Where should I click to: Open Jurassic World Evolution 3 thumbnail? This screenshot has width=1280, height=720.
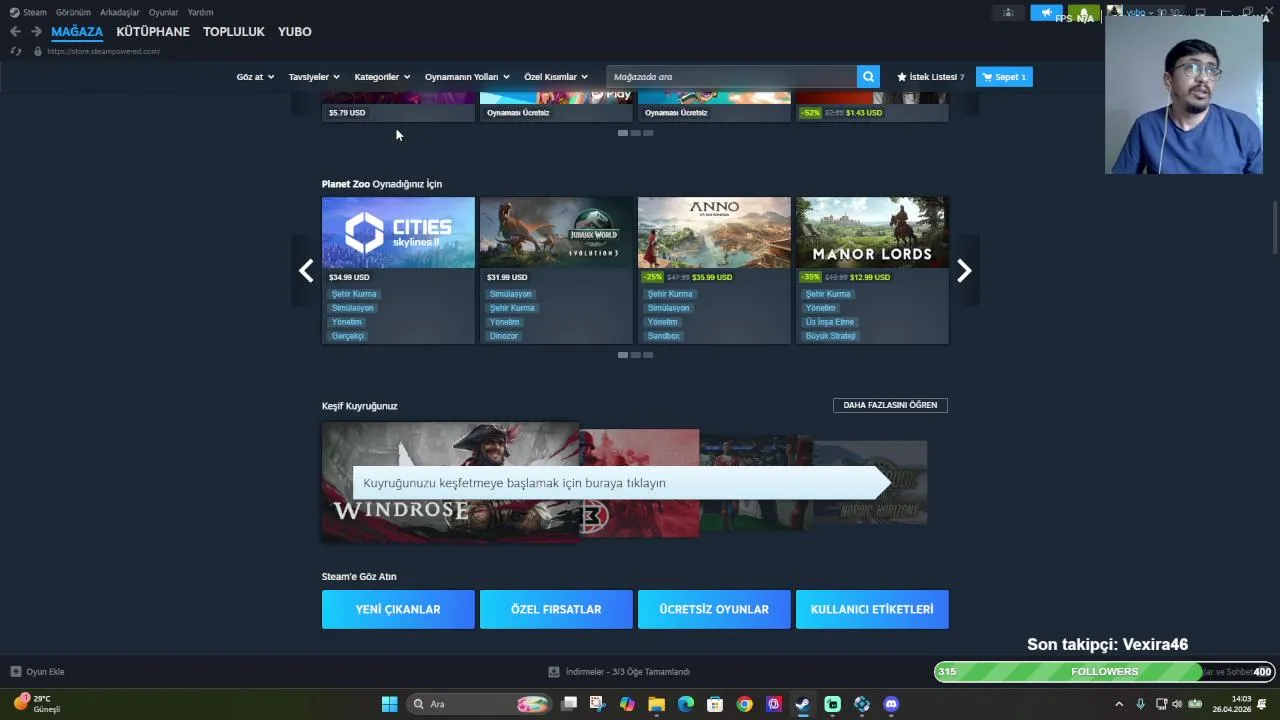[556, 232]
